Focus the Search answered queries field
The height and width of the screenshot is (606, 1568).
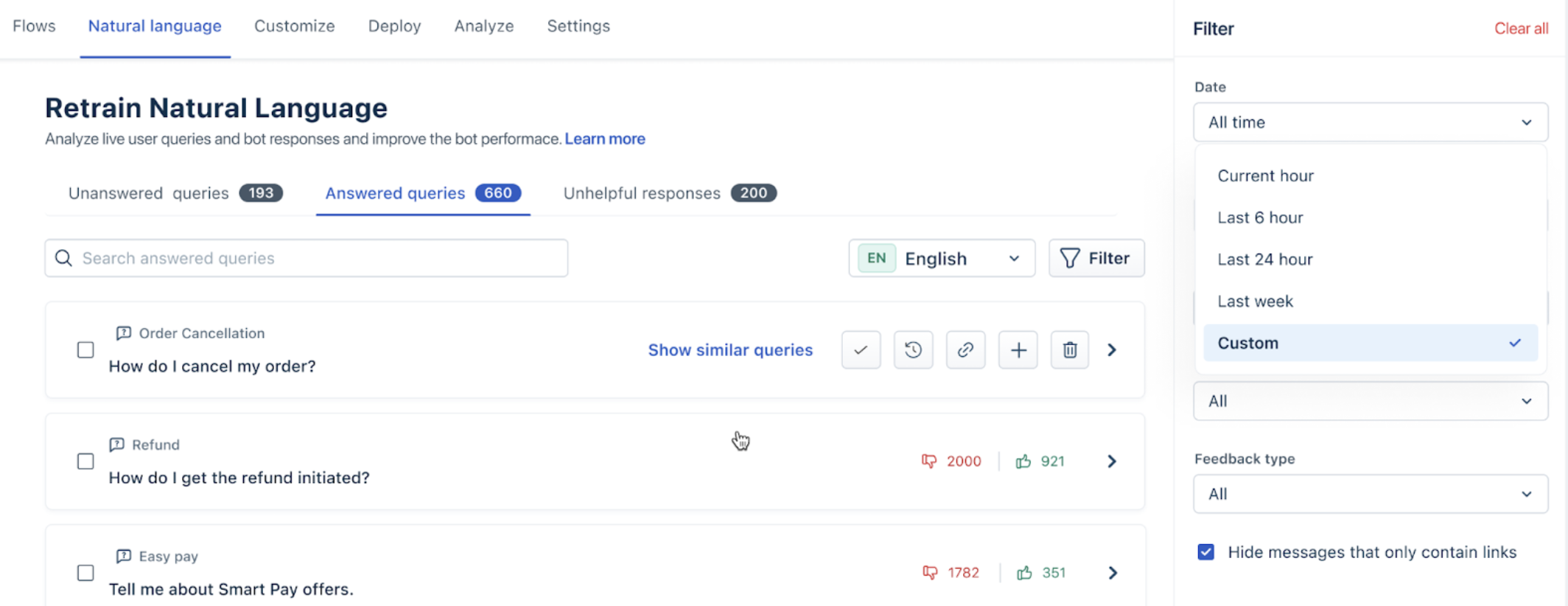coord(307,258)
